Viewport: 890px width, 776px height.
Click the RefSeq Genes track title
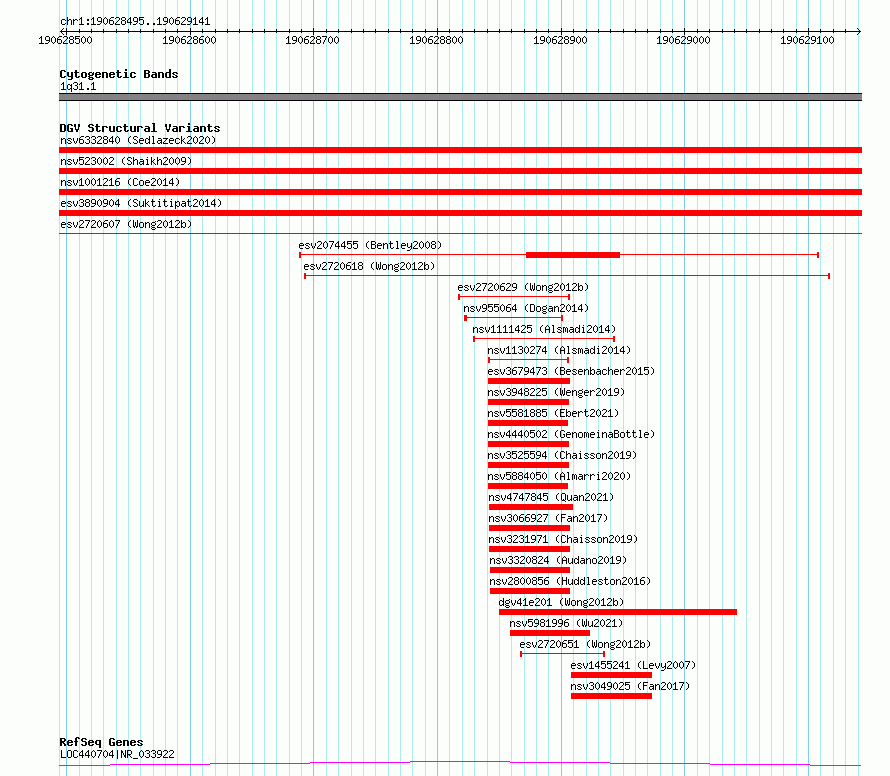click(x=101, y=743)
